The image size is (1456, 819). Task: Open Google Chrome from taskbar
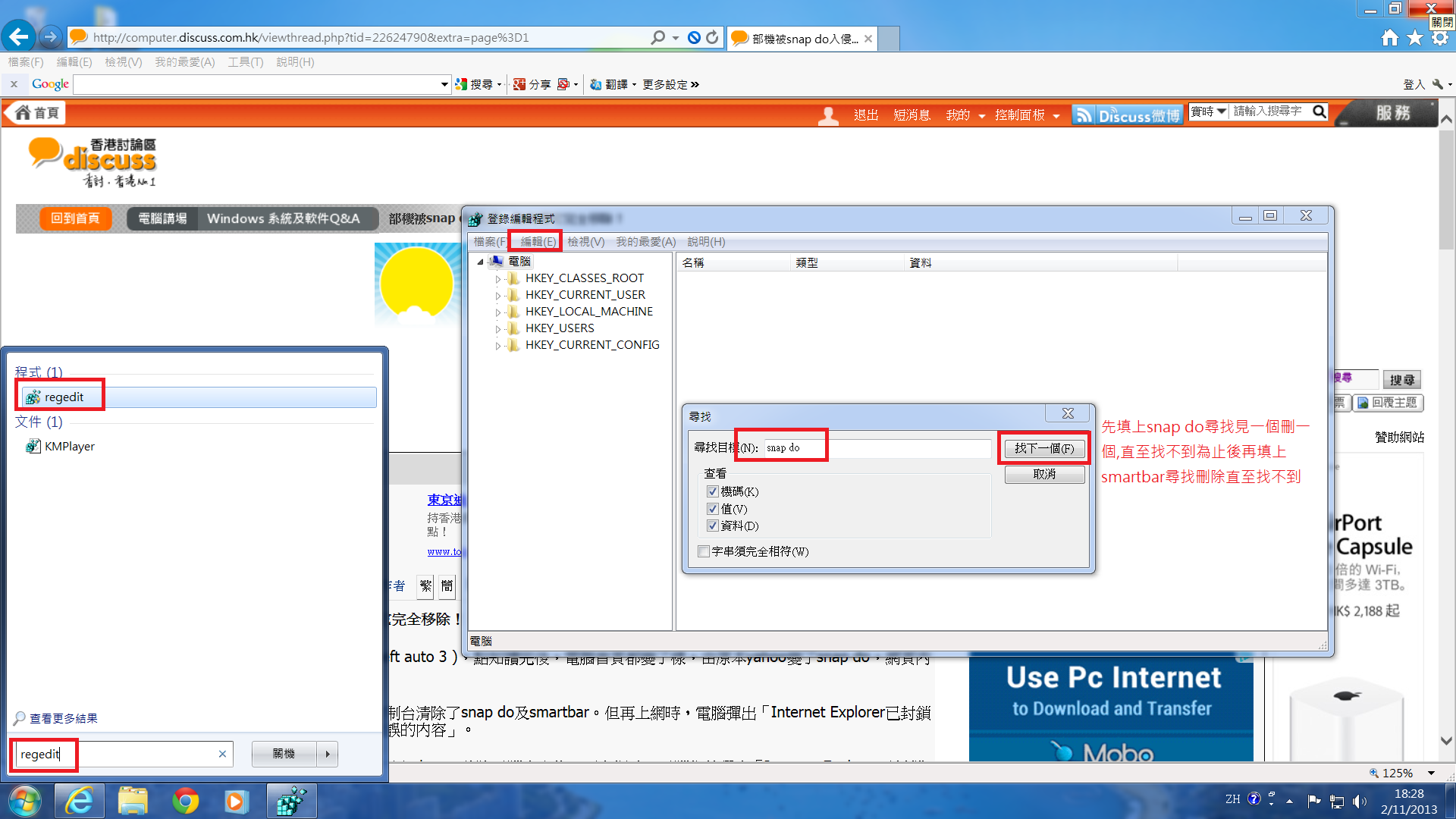pyautogui.click(x=185, y=801)
